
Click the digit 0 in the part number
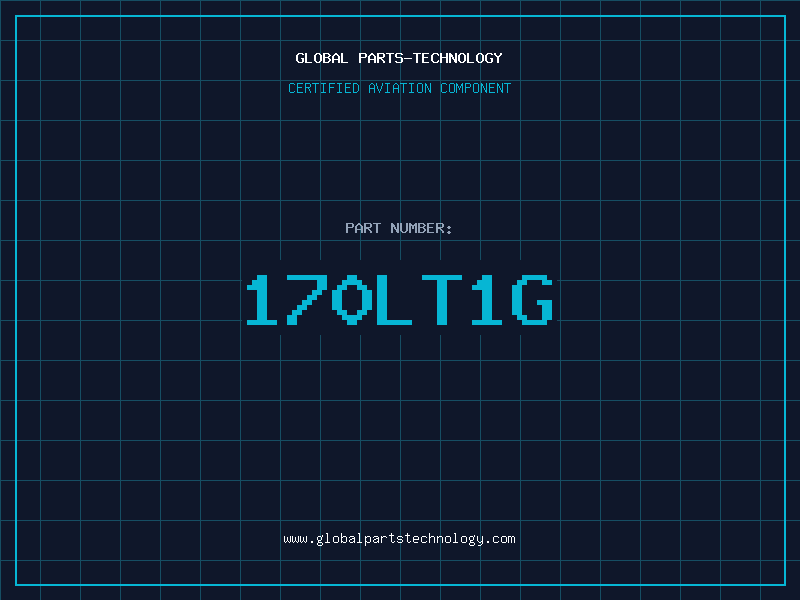352,299
